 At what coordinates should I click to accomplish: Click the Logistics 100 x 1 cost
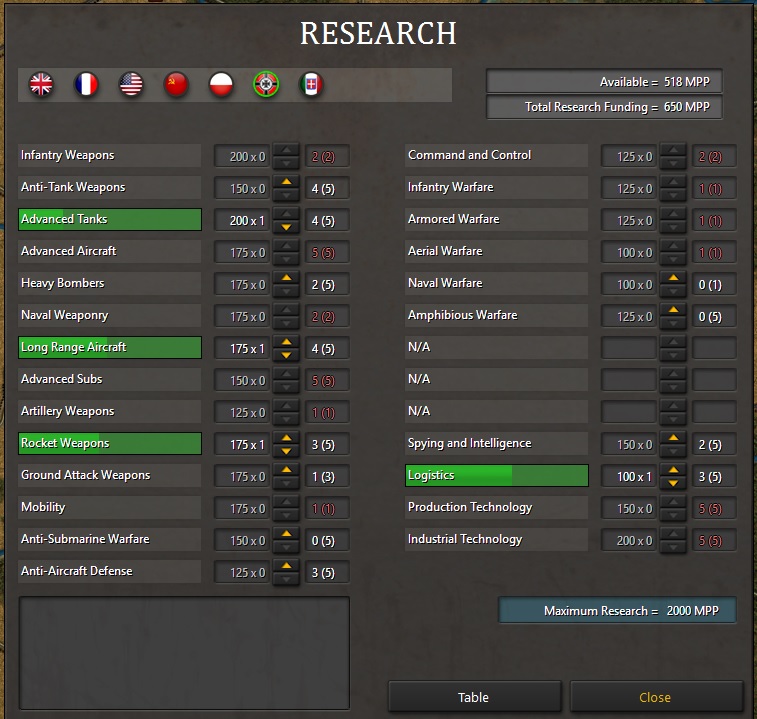(x=630, y=477)
